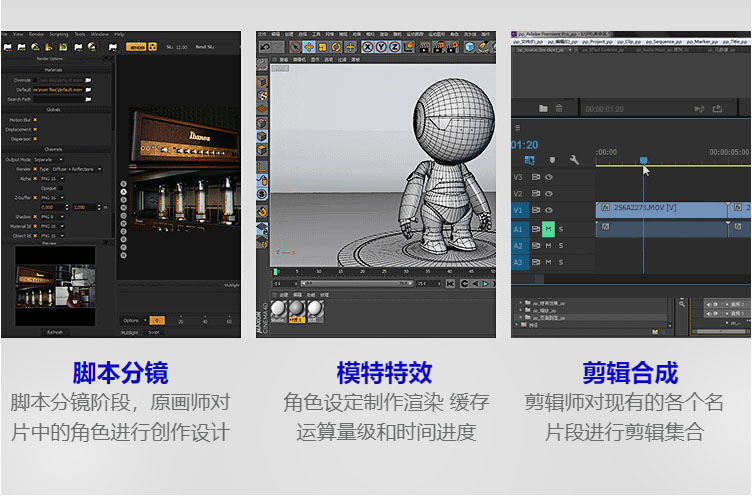Open the Options dropdown below the render view
This screenshot has width=752, height=496.
134,320
